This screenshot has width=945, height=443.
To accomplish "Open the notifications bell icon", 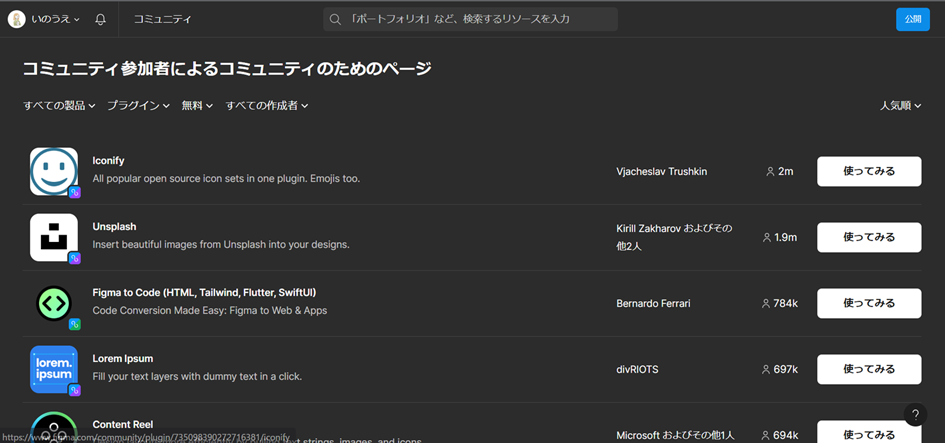I will click(x=101, y=19).
